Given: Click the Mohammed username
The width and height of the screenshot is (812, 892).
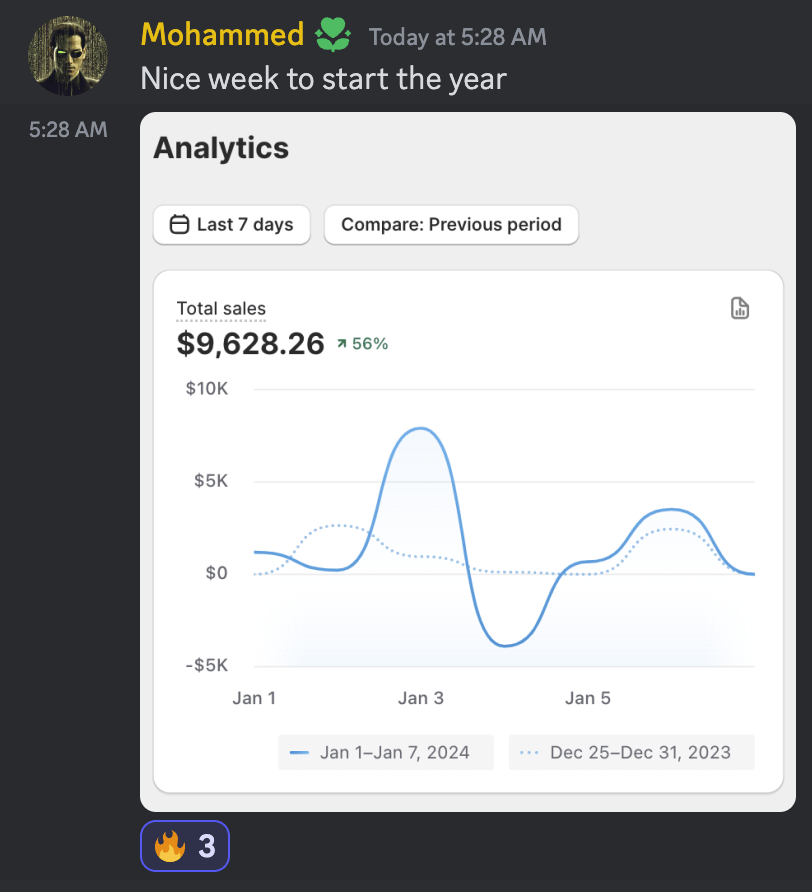Looking at the screenshot, I should (222, 34).
